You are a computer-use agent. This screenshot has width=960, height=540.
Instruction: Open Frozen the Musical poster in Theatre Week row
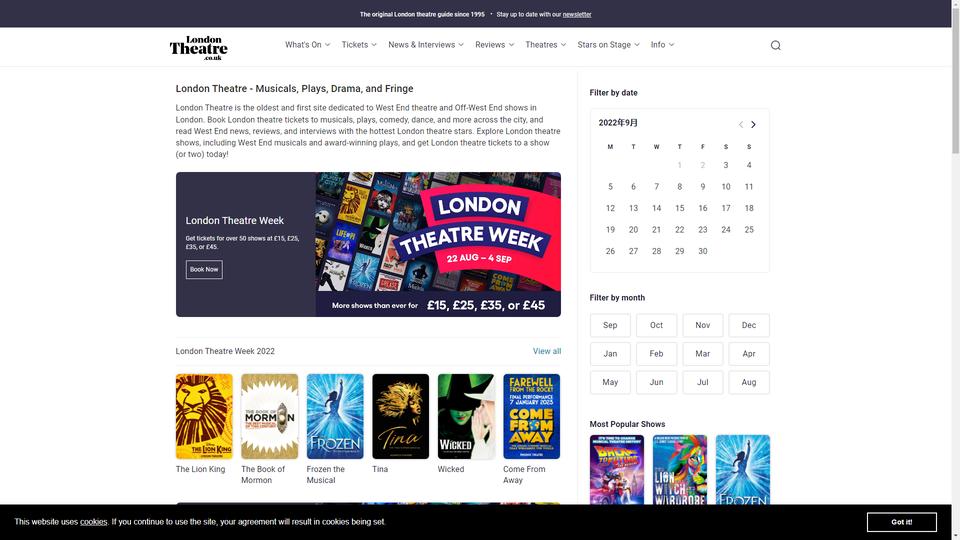(335, 416)
